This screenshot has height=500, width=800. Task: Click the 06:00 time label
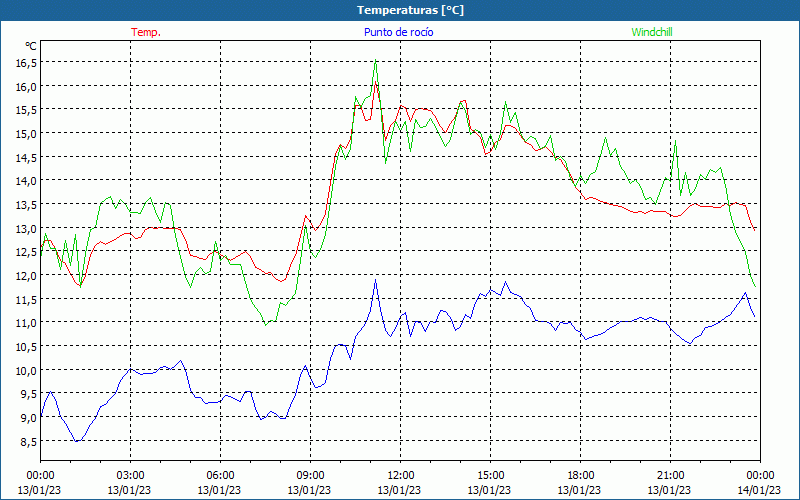(x=220, y=476)
